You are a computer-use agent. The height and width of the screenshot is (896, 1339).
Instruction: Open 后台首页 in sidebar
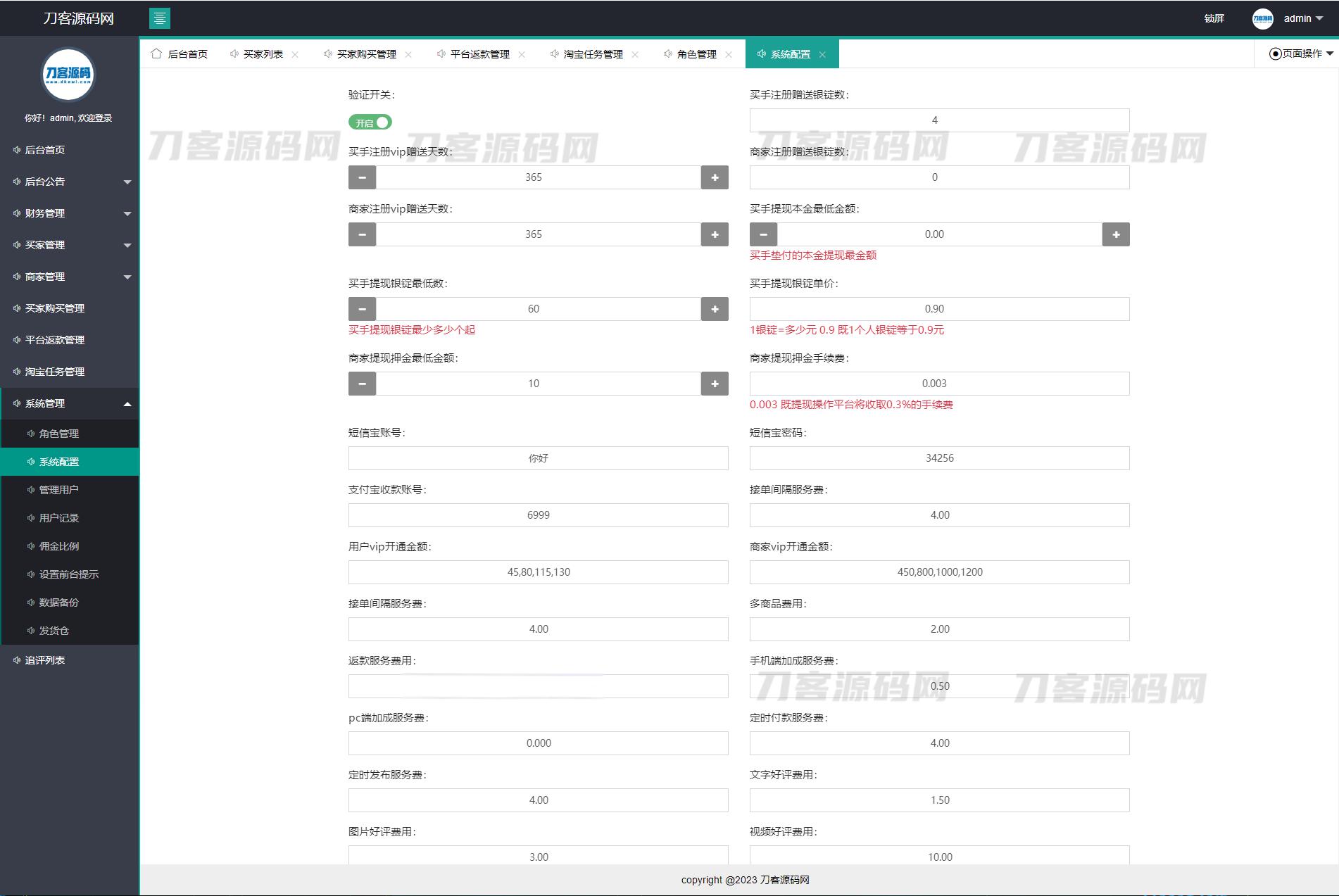pyautogui.click(x=70, y=150)
